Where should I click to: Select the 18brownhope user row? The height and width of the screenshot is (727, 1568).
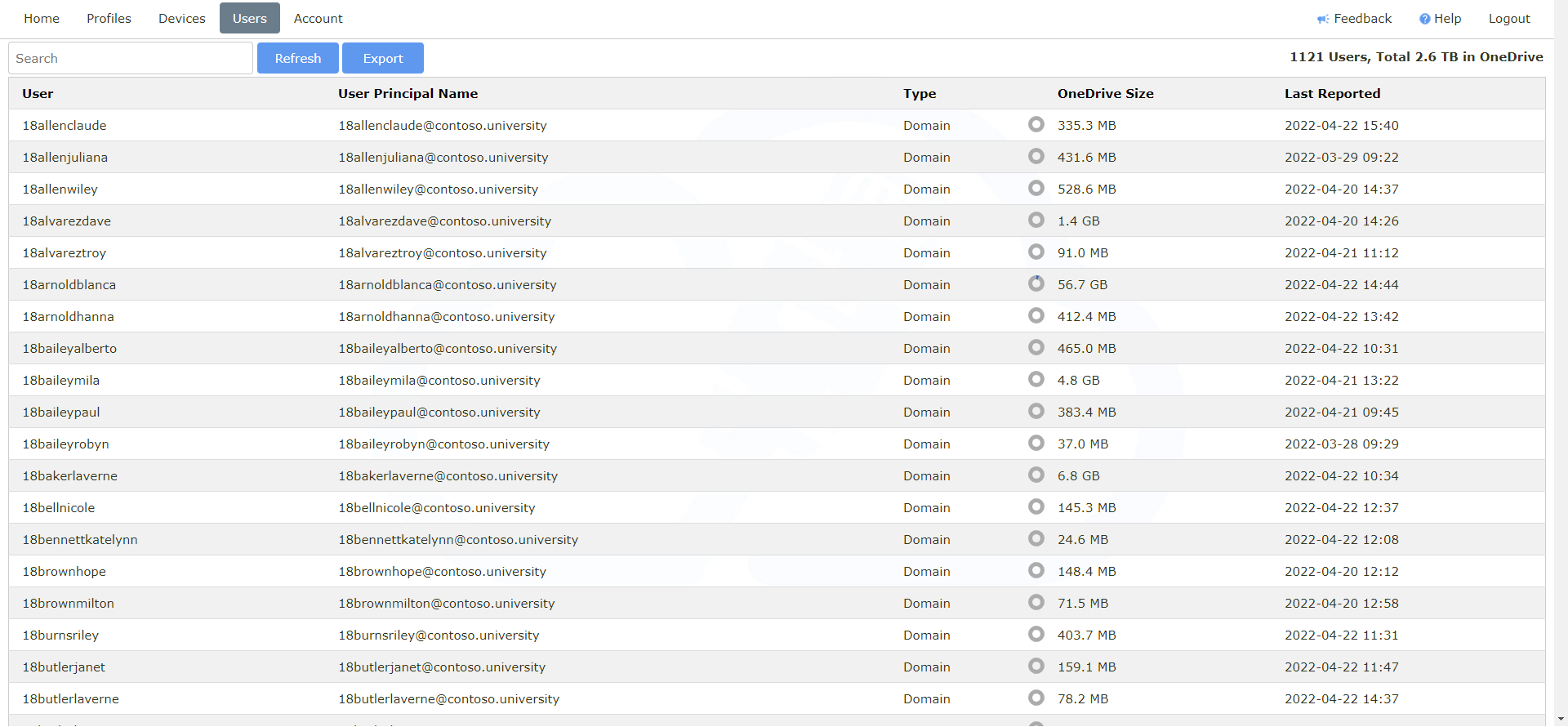tap(65, 571)
